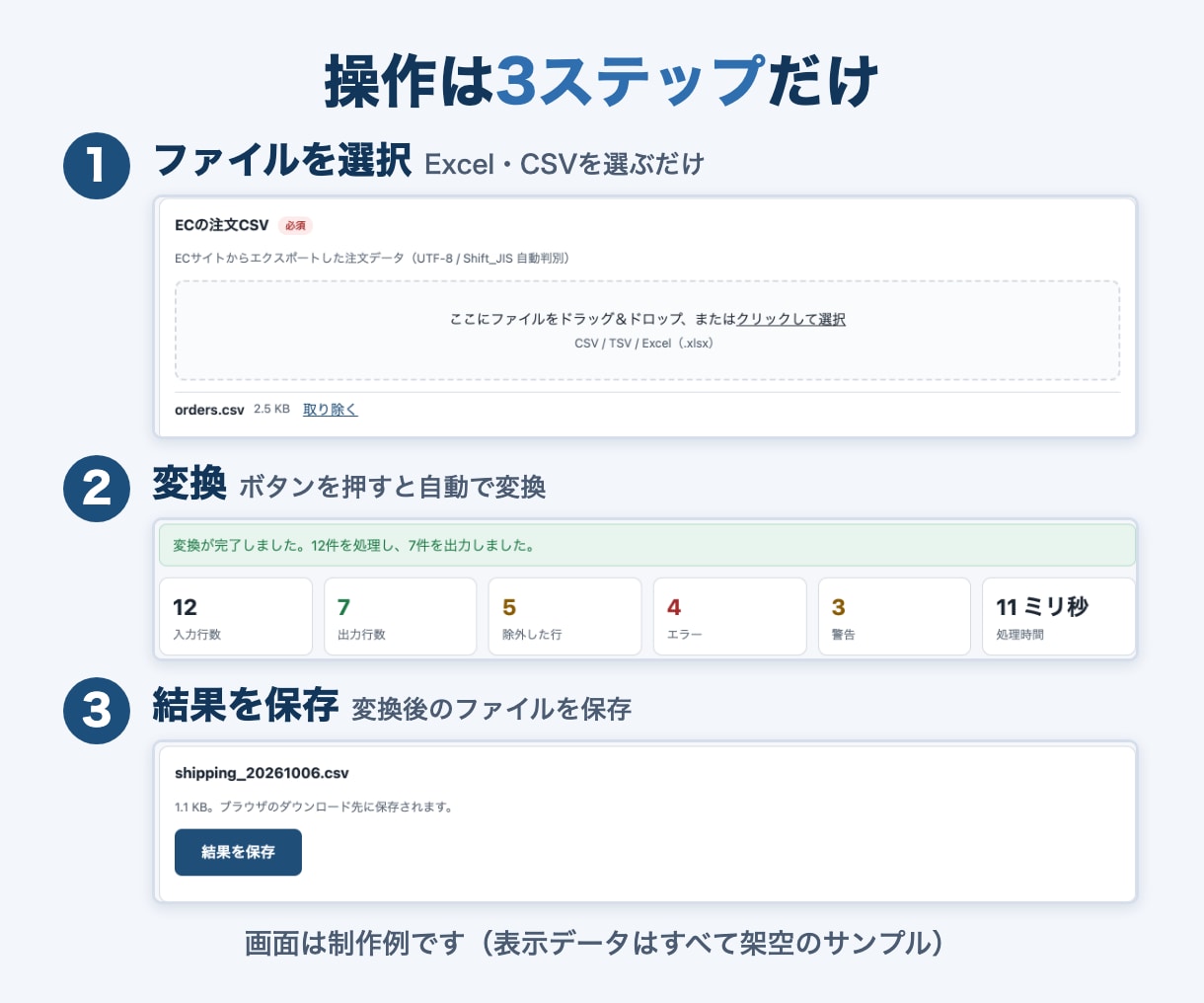Click the 必須 badge next to ECの注文CSV
1204x1003 pixels.
coord(295,225)
